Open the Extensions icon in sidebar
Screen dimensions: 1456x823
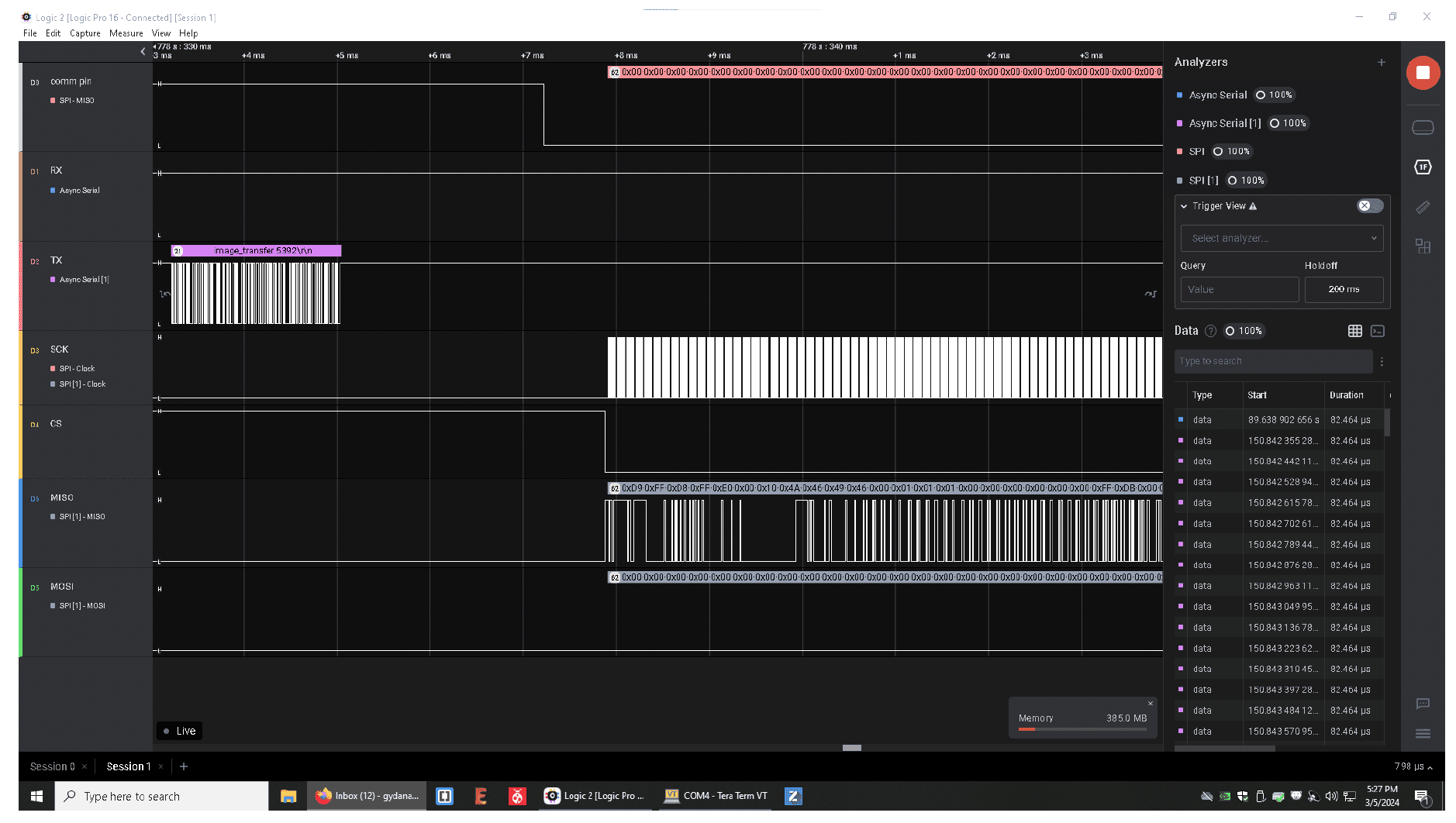tap(1423, 246)
